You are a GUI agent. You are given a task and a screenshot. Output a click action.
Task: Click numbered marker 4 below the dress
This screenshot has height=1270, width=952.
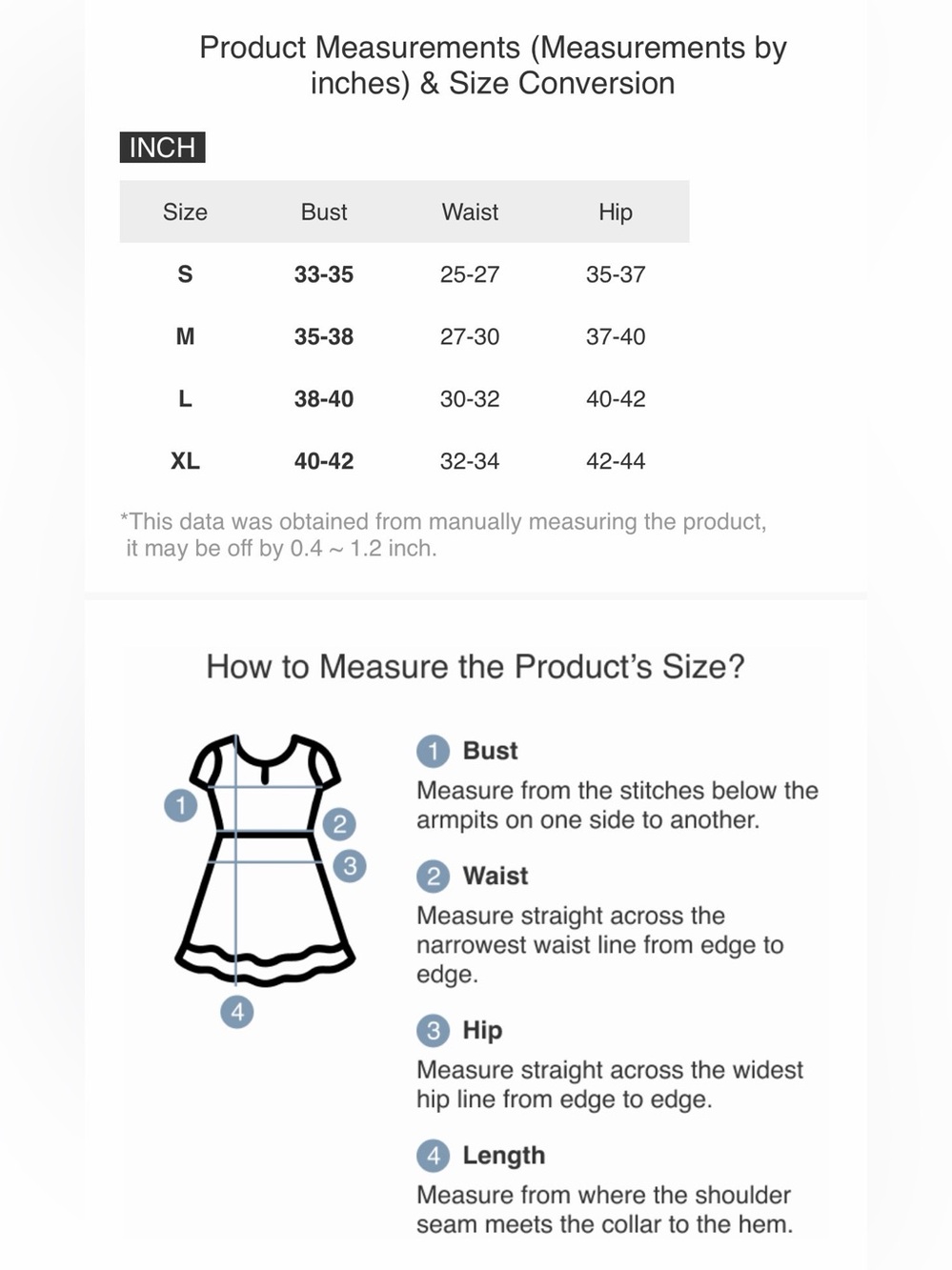(237, 1011)
